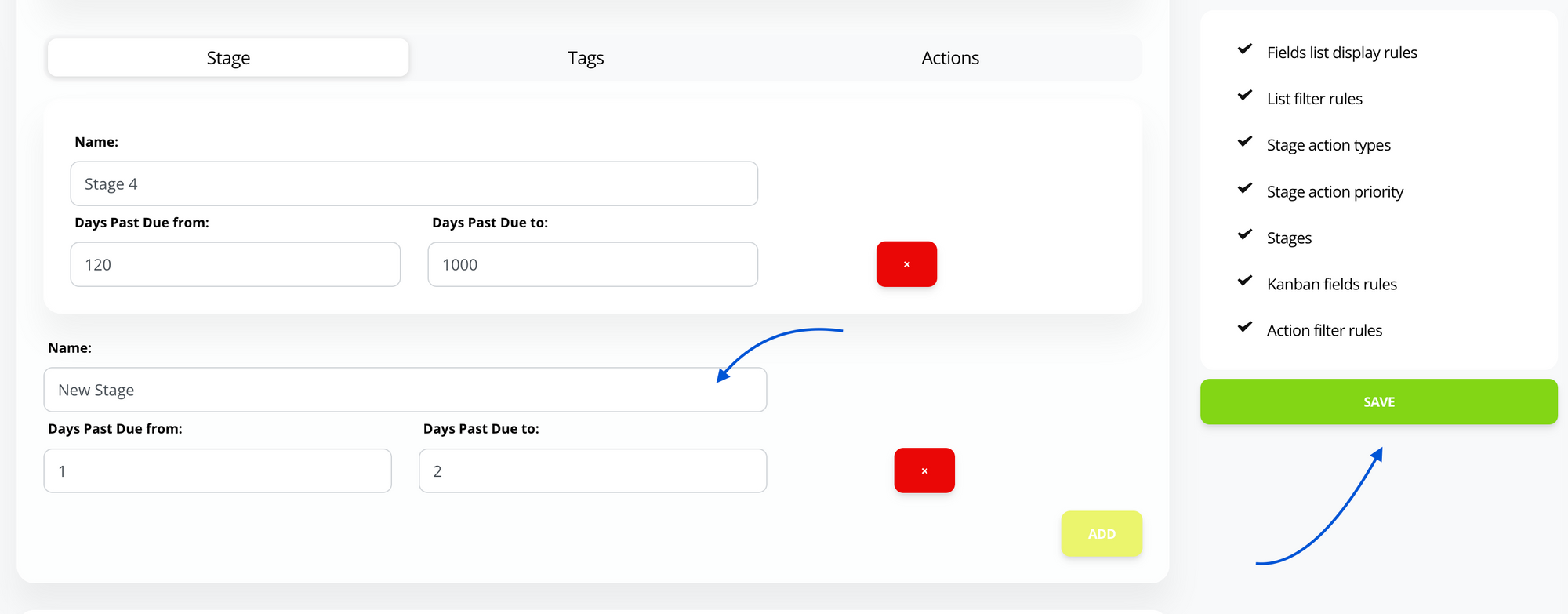Click checkmark beside Stages
The height and width of the screenshot is (614, 1568).
point(1245,234)
